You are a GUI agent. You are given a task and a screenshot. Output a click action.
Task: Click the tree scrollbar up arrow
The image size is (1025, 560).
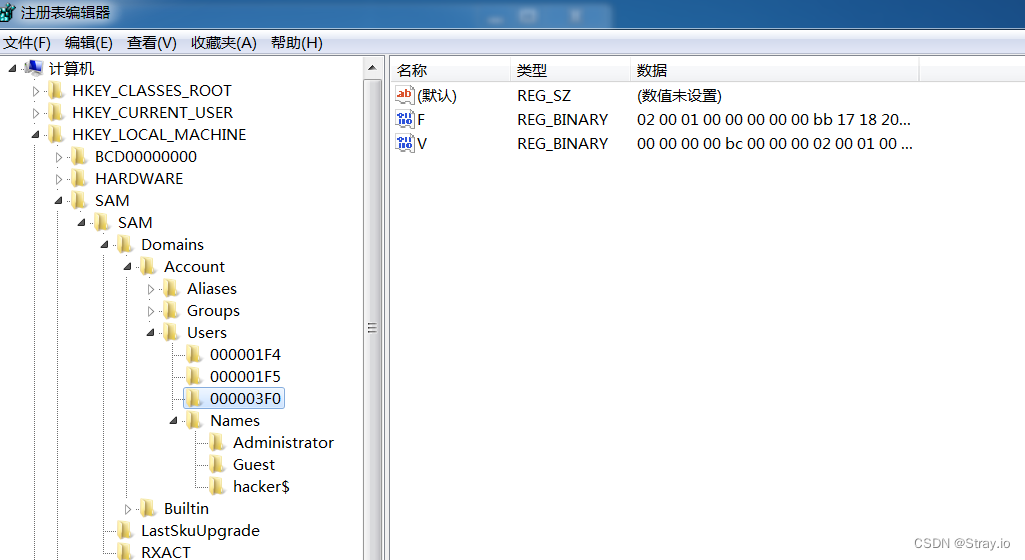click(x=372, y=68)
